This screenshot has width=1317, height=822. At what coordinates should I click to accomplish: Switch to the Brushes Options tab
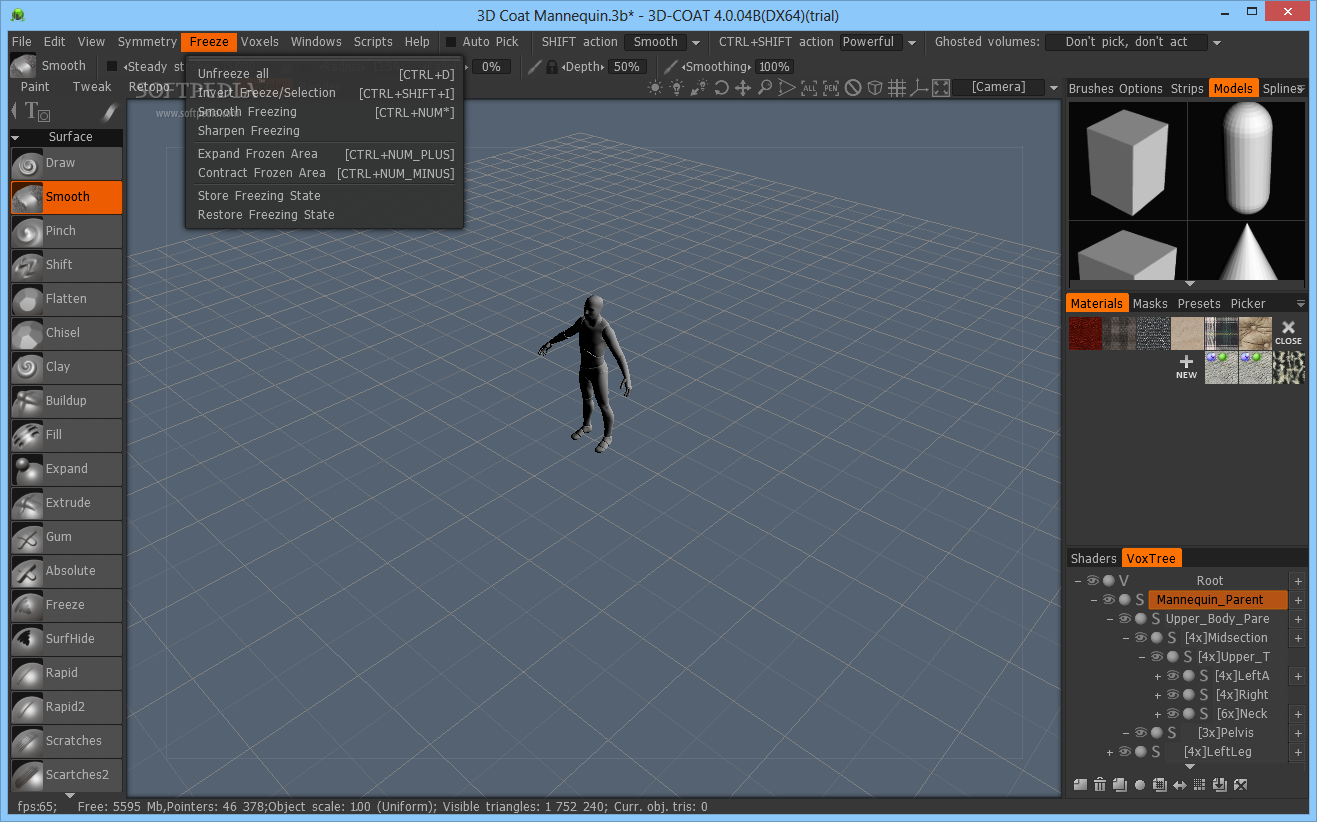pos(1116,89)
